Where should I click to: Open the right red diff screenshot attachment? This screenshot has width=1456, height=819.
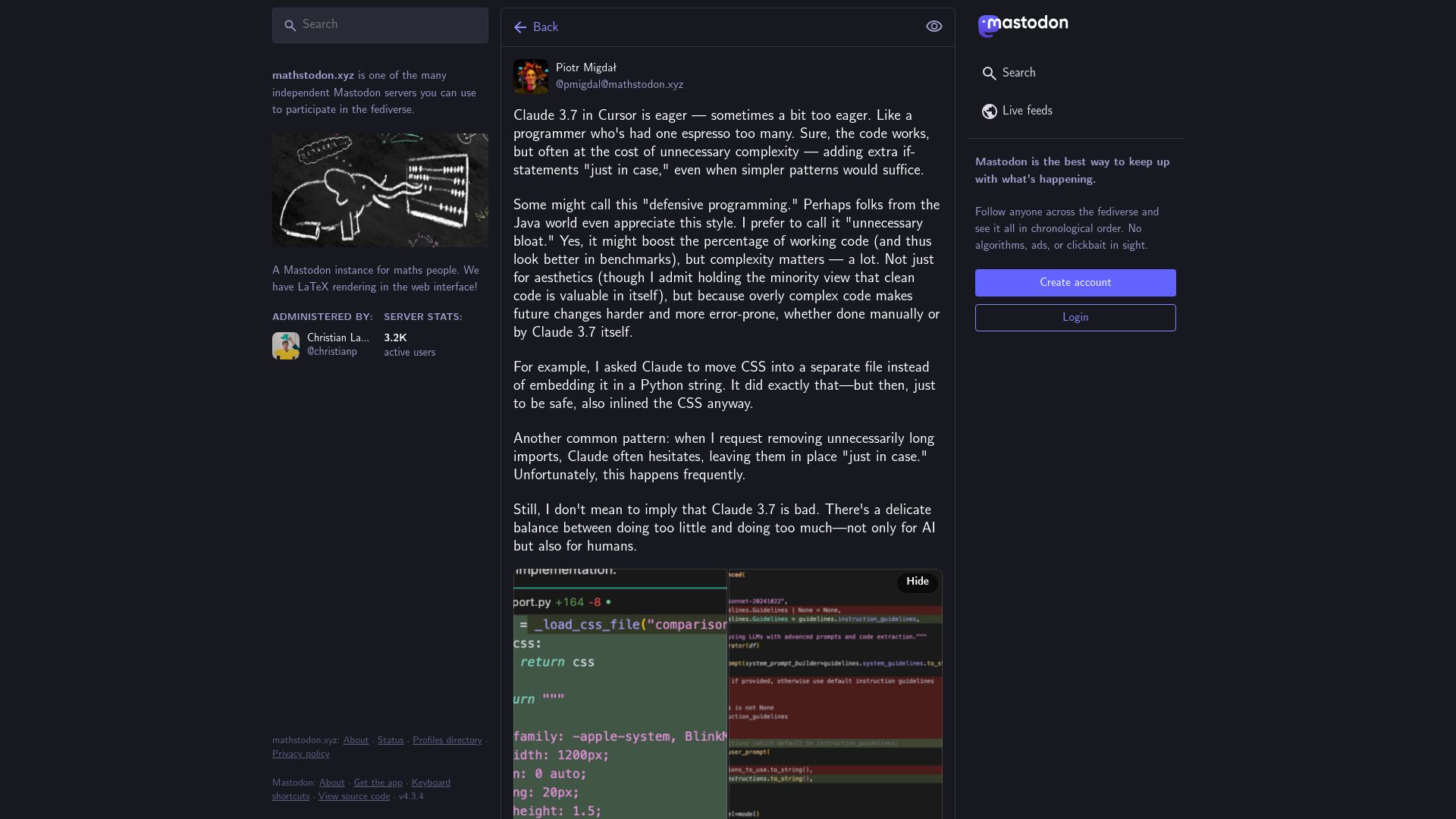[835, 694]
